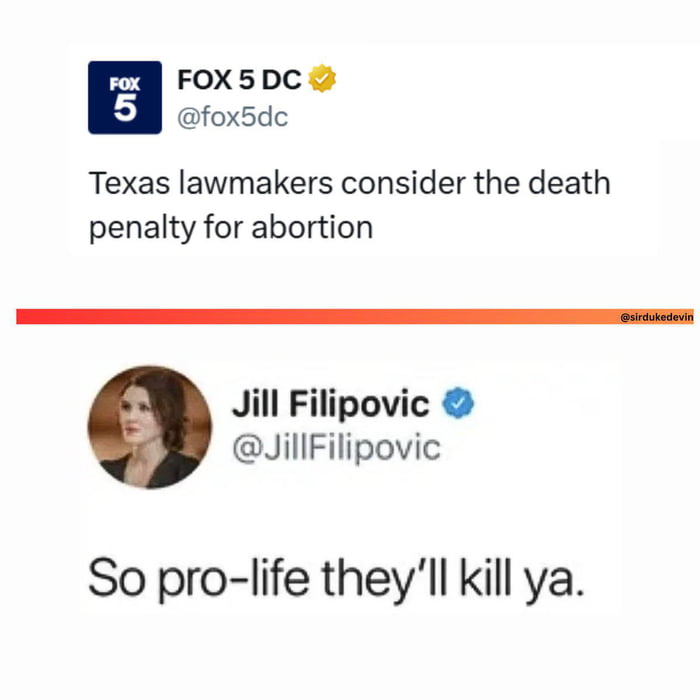Click the word 'FOX' inside the logo
The image size is (700, 700).
125,84
